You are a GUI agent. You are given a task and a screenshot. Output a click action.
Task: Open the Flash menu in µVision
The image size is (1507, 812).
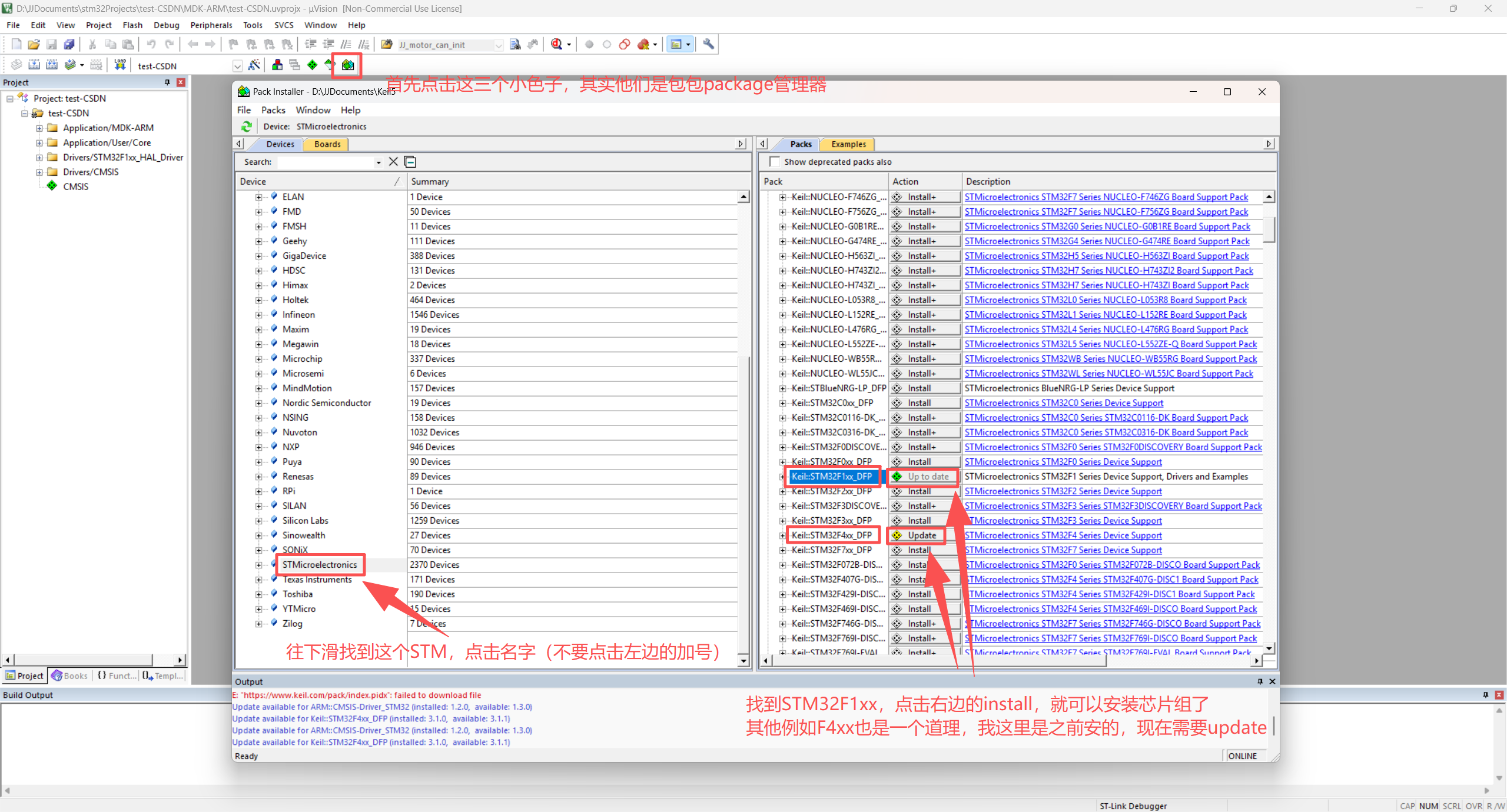pos(132,25)
